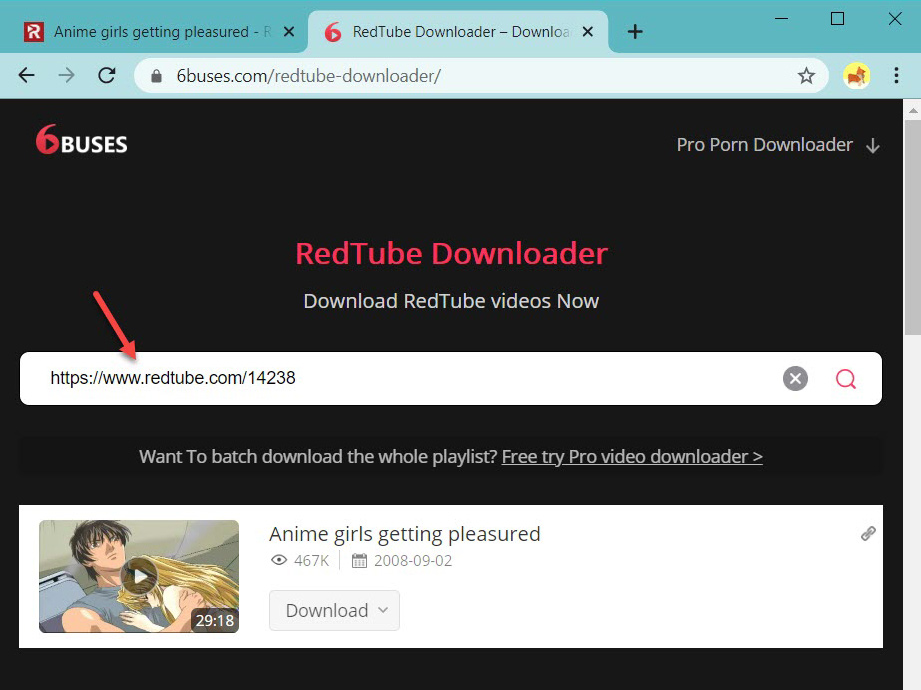
Task: View site info via padlock icon
Action: tap(156, 76)
